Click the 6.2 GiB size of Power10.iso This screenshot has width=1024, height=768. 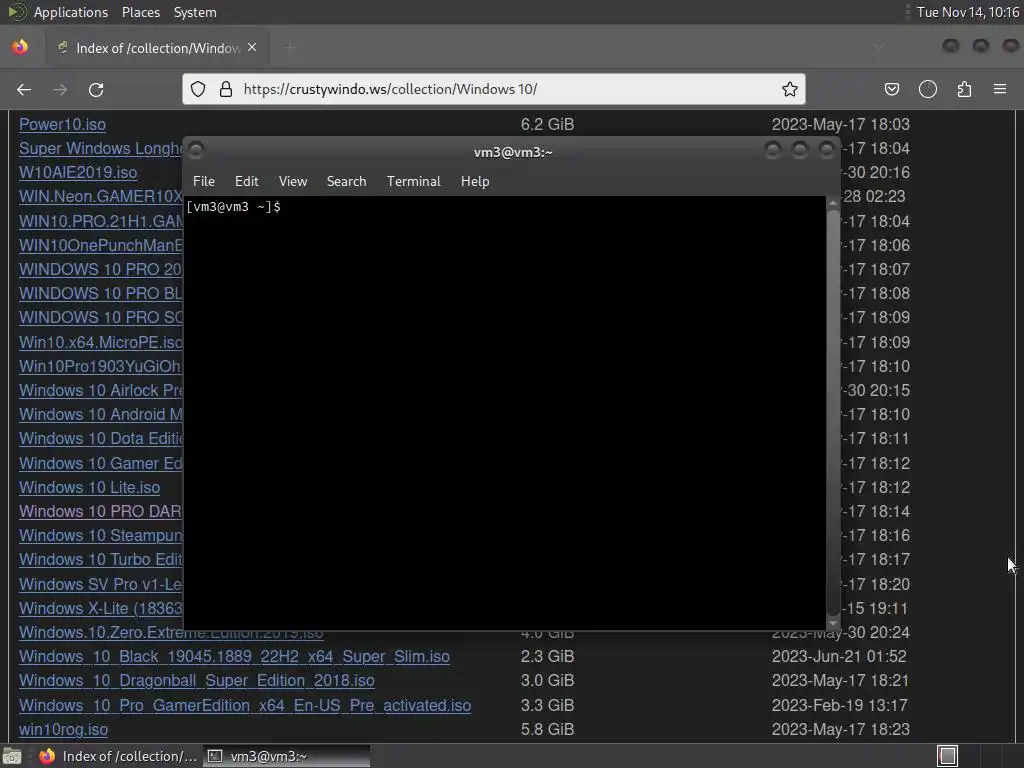[547, 124]
